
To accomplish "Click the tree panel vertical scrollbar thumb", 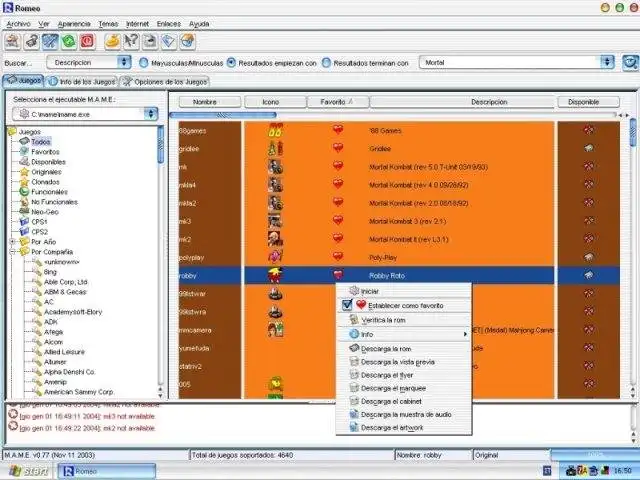I will click(x=160, y=144).
